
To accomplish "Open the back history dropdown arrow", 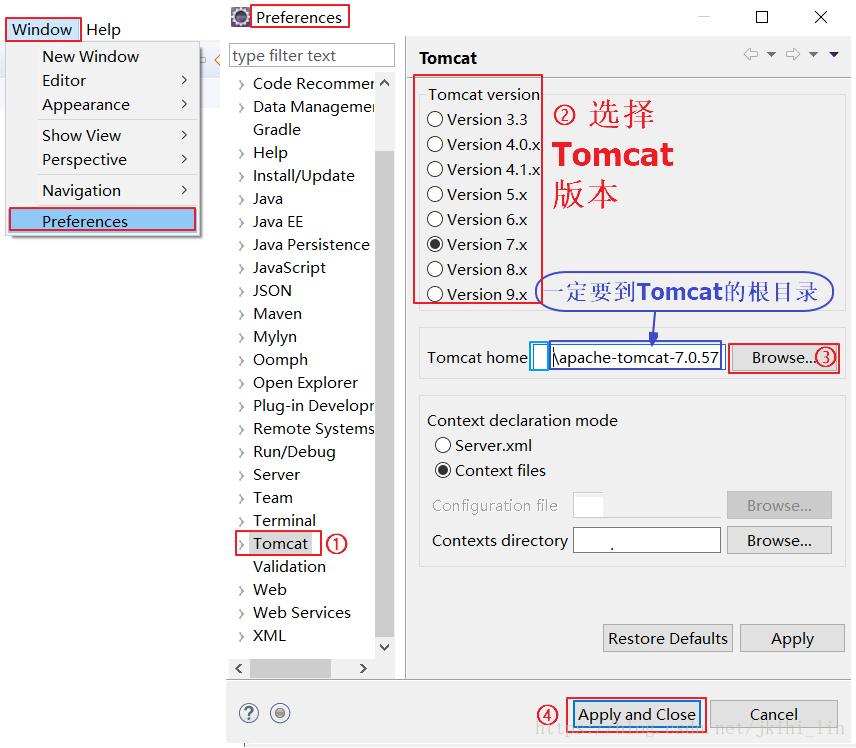I will tap(771, 54).
